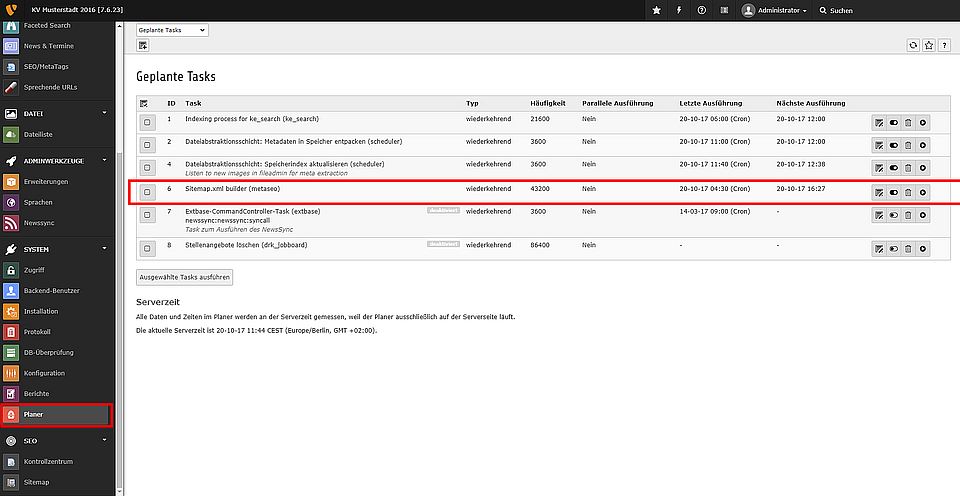The image size is (960, 496).
Task: Open the flush caches lightning icon
Action: click(x=679, y=10)
